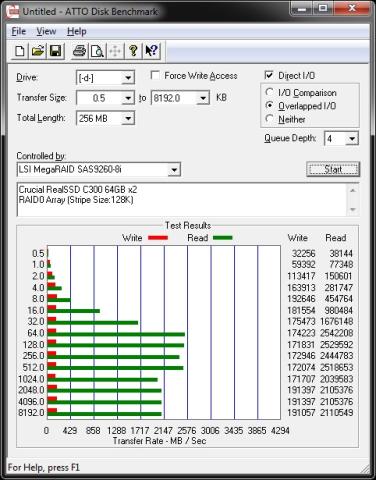This screenshot has width=376, height=480.
Task: Click the 8192.0 transfer size label
Action: click(x=31, y=413)
